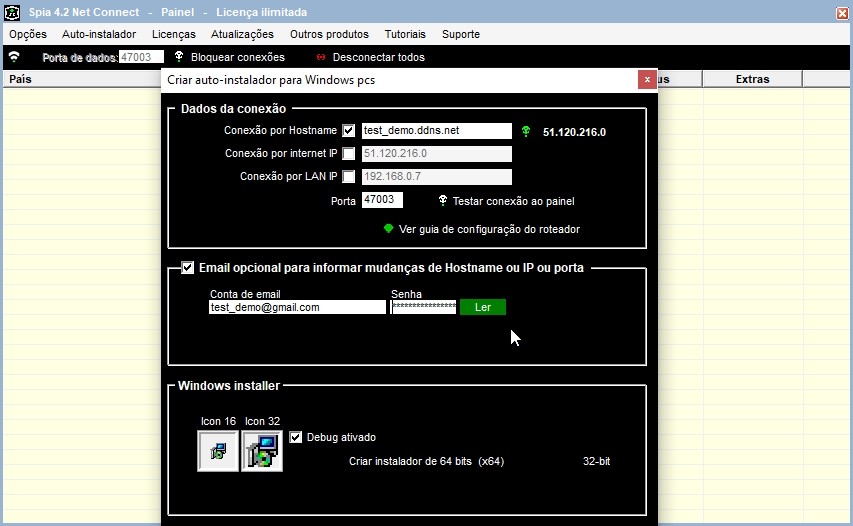Close the main Spia window
This screenshot has width=853, height=526.
(x=842, y=13)
